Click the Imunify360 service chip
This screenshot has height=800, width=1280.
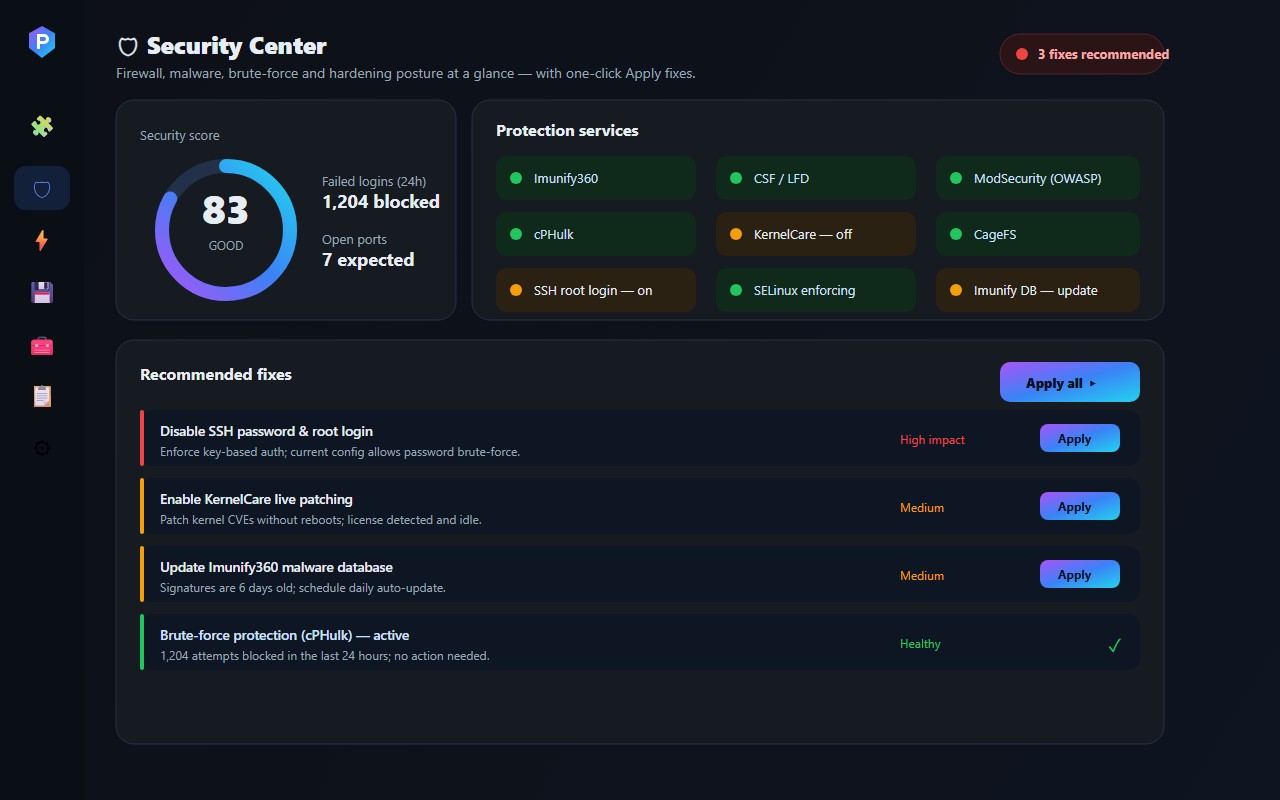(x=596, y=178)
